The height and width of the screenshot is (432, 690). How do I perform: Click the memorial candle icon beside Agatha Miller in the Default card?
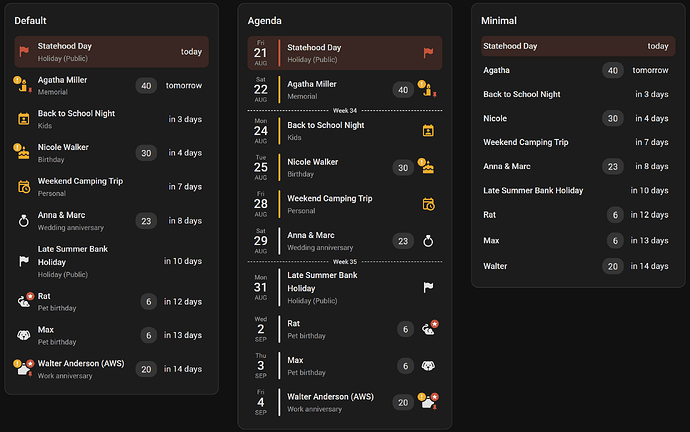coord(23,85)
